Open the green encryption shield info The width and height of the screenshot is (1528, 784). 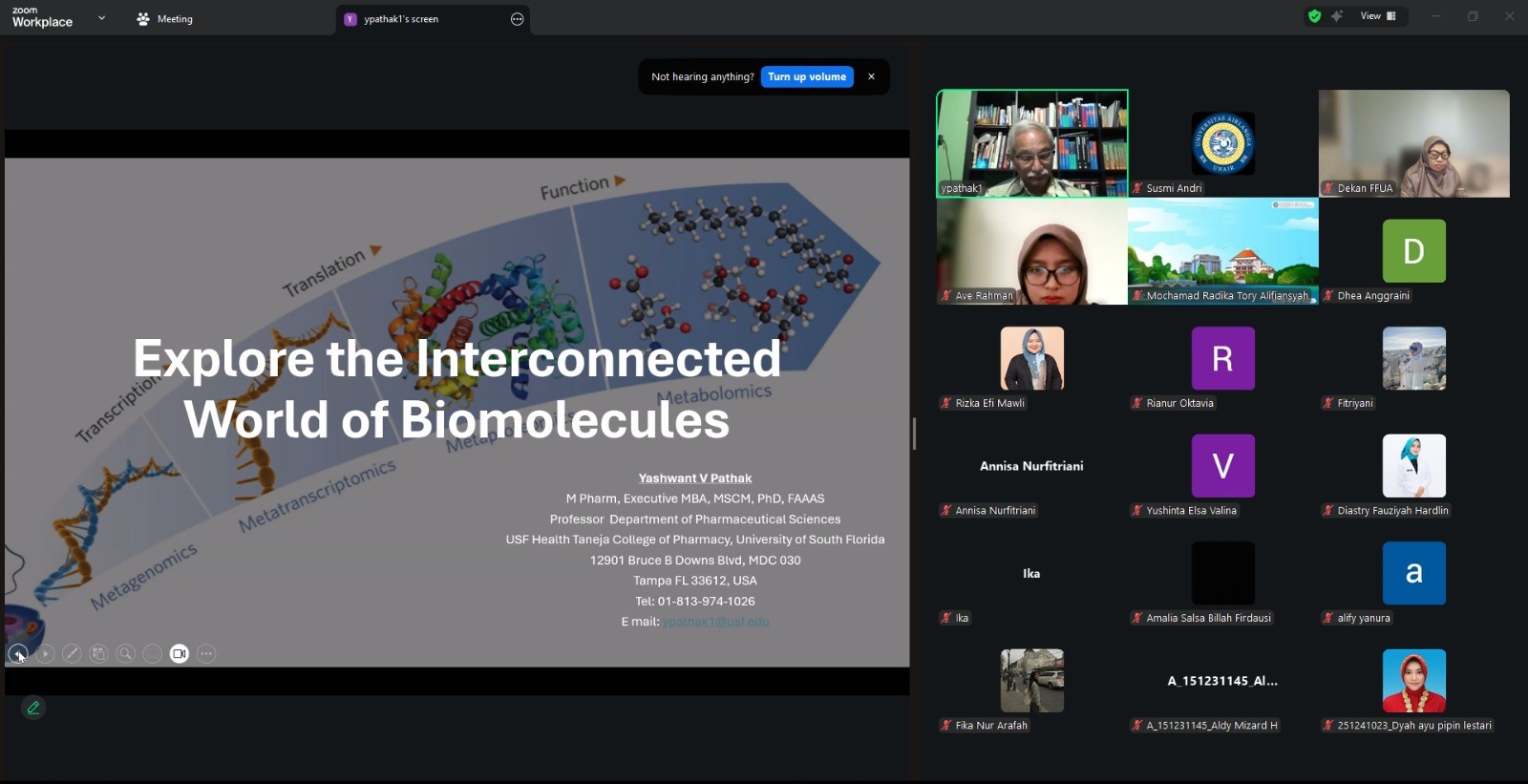(1315, 16)
